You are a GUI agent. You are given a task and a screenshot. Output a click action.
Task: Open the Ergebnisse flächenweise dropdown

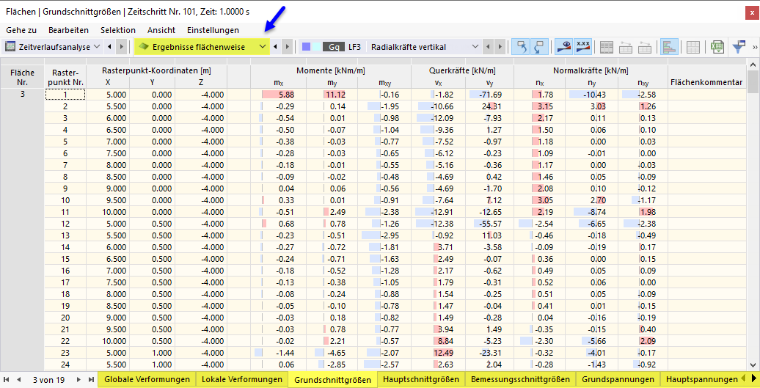(x=263, y=47)
